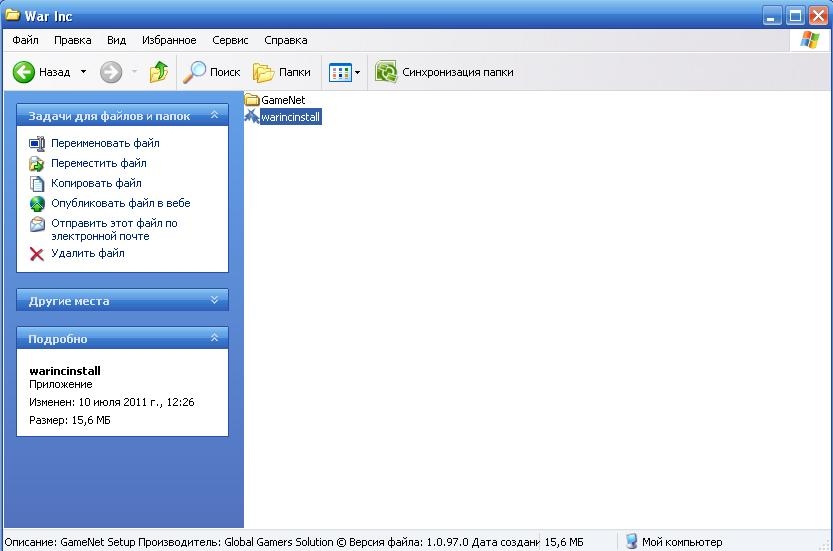This screenshot has width=833, height=551.
Task: Click the Синхронизация папки icon
Action: pyautogui.click(x=386, y=72)
